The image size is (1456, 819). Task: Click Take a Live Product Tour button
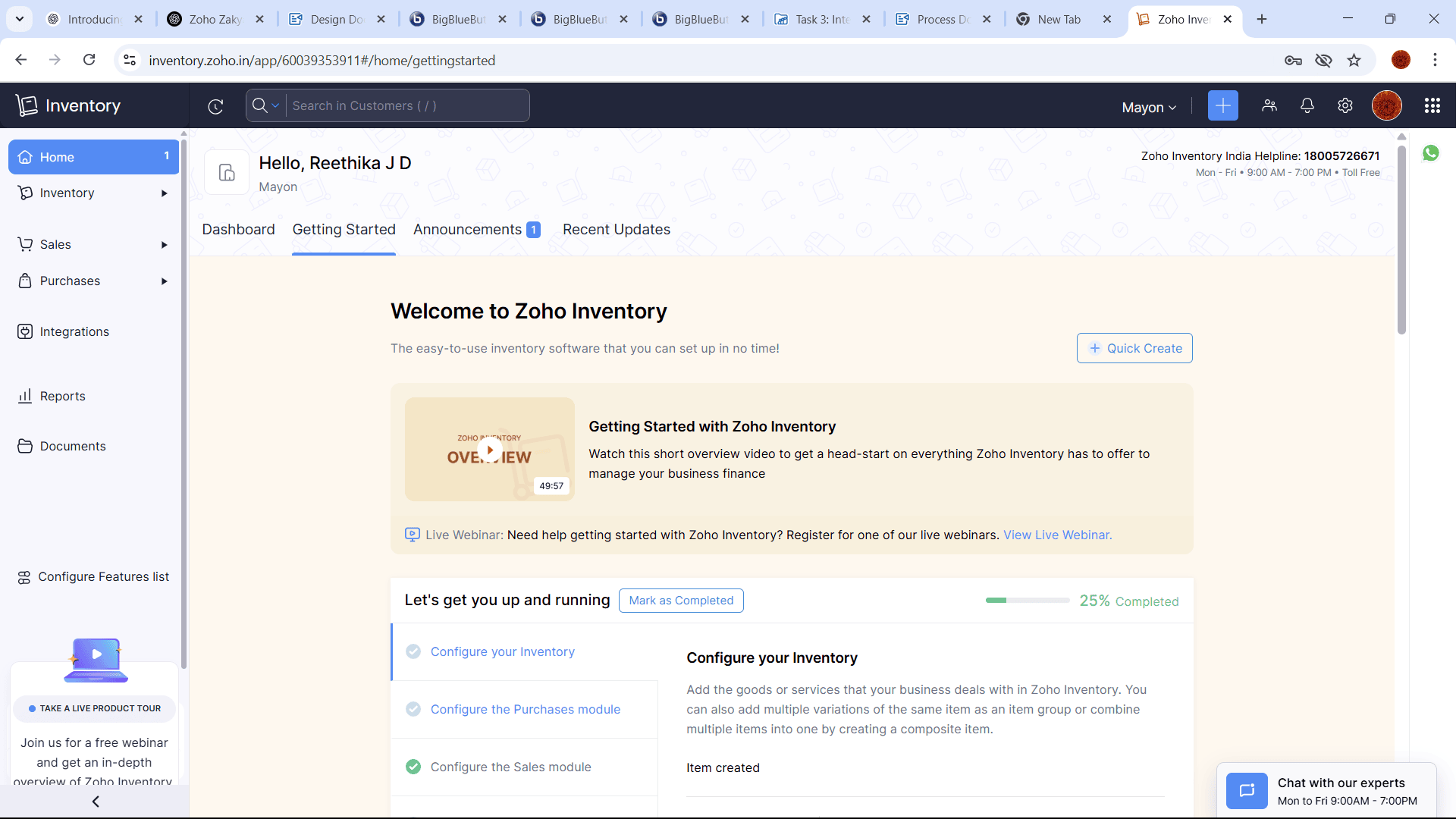pos(94,708)
